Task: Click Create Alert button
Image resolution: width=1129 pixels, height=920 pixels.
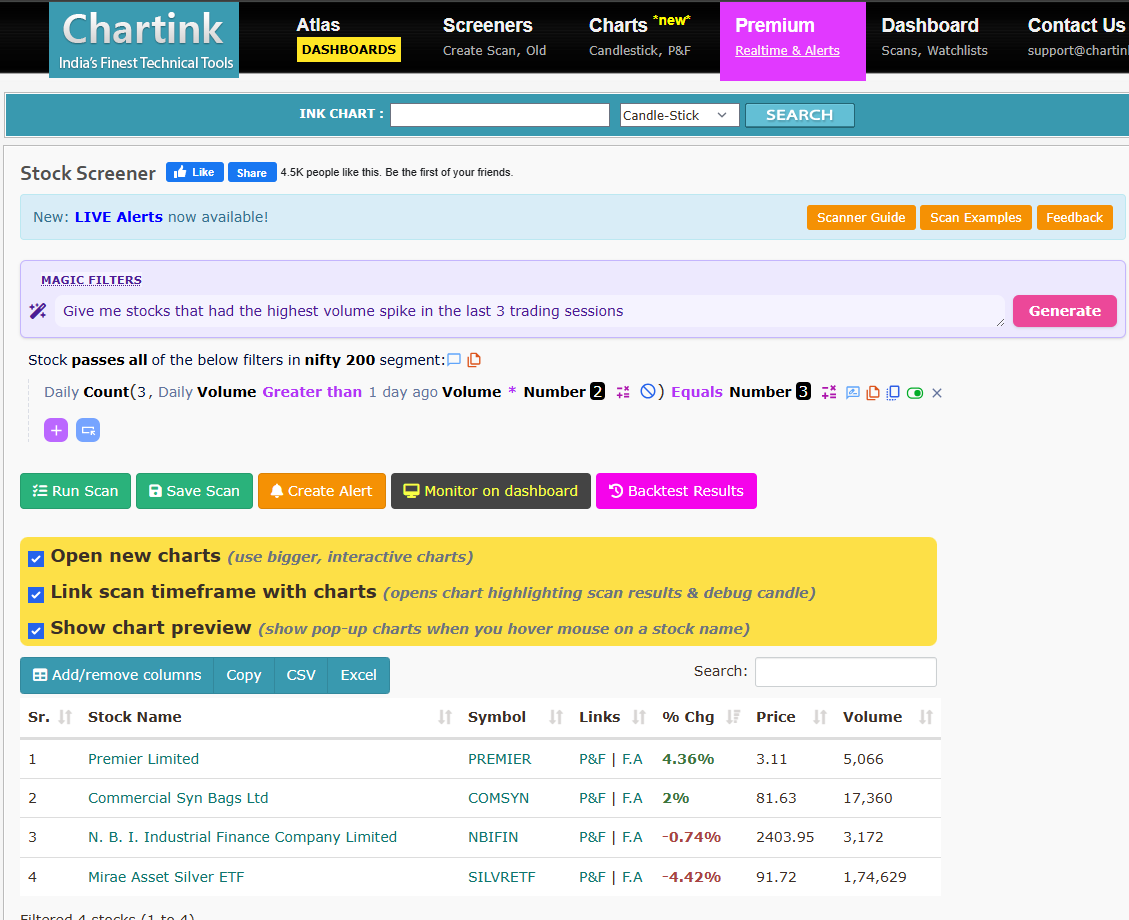Action: (x=322, y=490)
